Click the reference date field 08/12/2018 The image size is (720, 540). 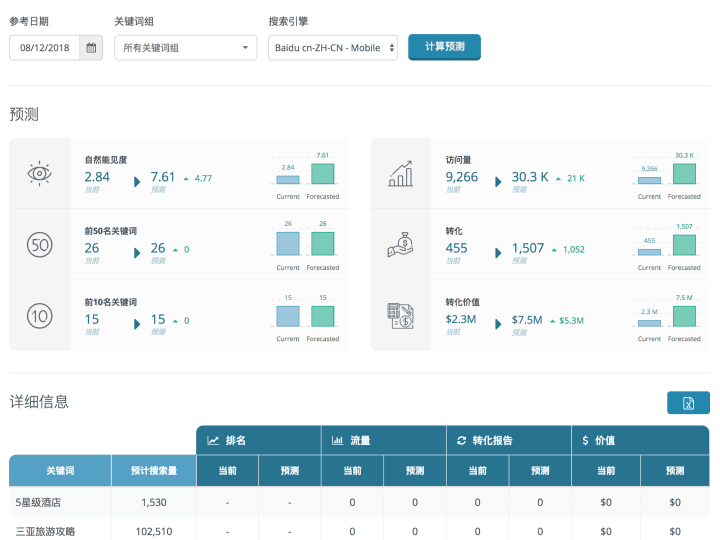[x=45, y=48]
